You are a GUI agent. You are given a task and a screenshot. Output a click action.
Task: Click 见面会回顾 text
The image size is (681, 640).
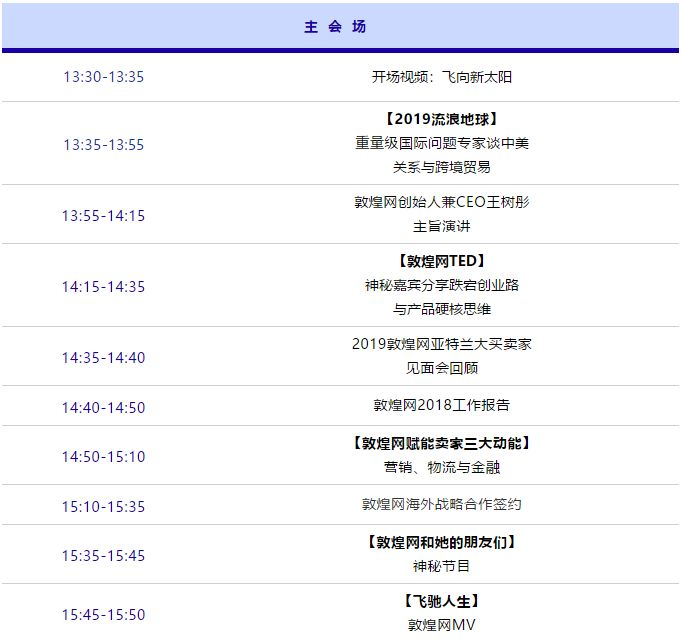[x=442, y=368]
